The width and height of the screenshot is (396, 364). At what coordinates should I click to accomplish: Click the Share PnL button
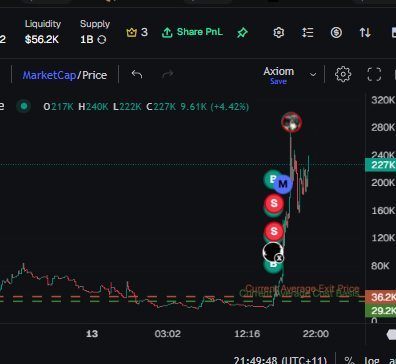[x=192, y=32]
